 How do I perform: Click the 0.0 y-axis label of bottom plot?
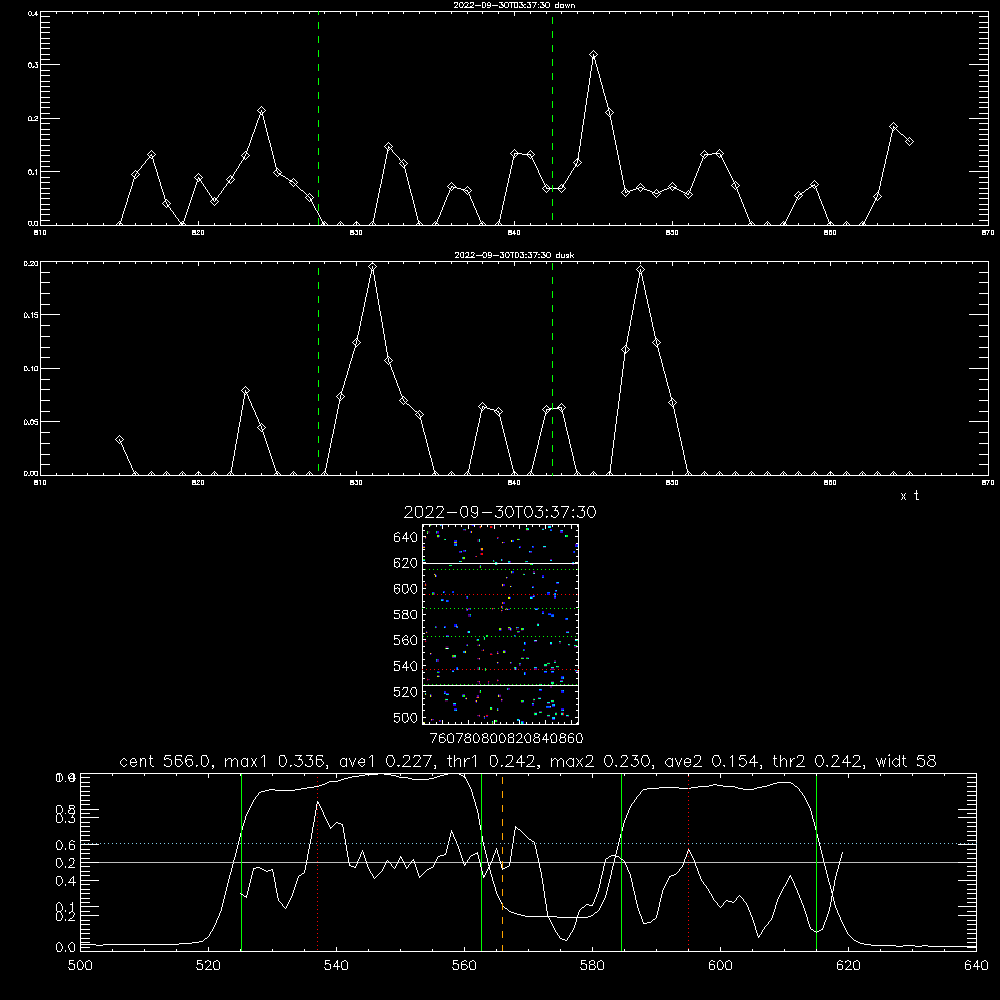coord(66,947)
